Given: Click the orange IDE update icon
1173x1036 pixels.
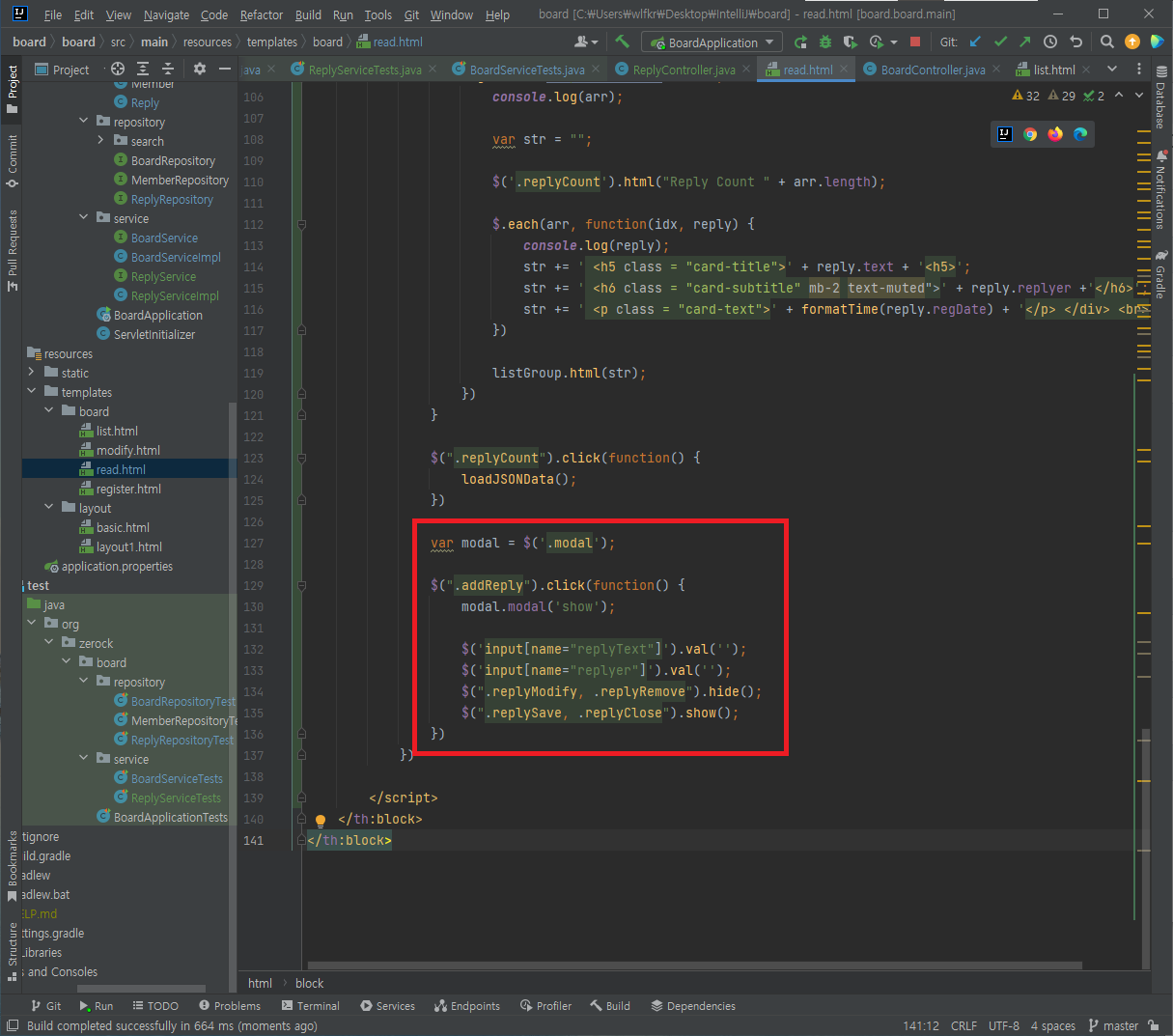Looking at the screenshot, I should click(1132, 42).
